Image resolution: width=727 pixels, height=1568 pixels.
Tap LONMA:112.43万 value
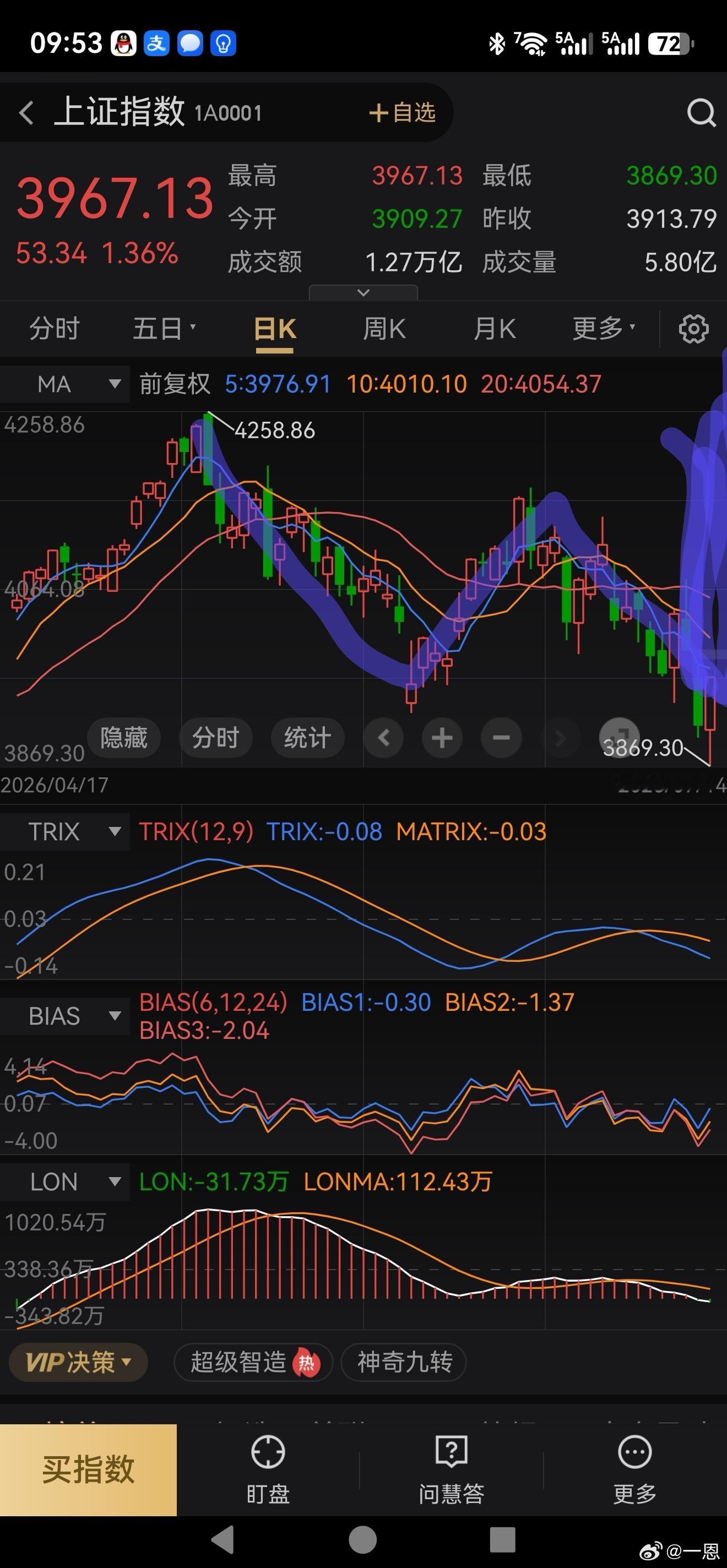(398, 1182)
